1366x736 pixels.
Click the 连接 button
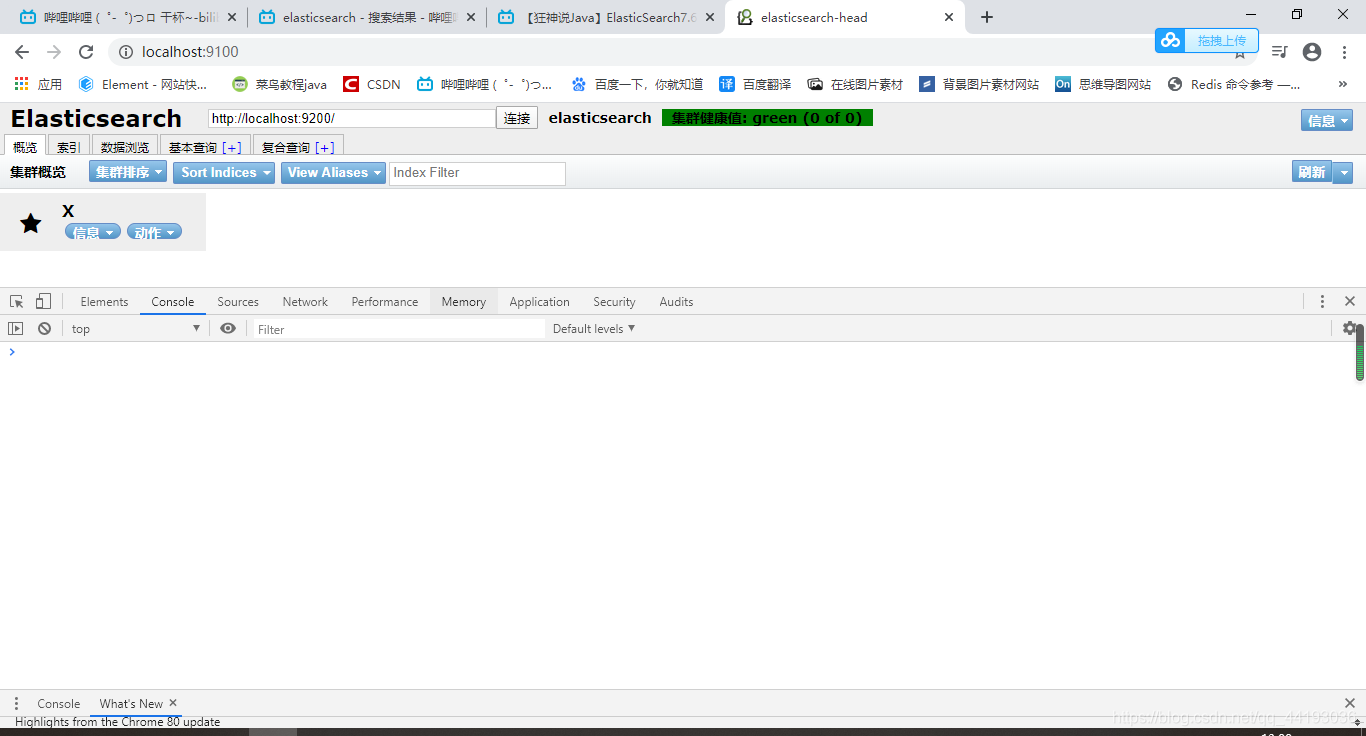pos(516,117)
